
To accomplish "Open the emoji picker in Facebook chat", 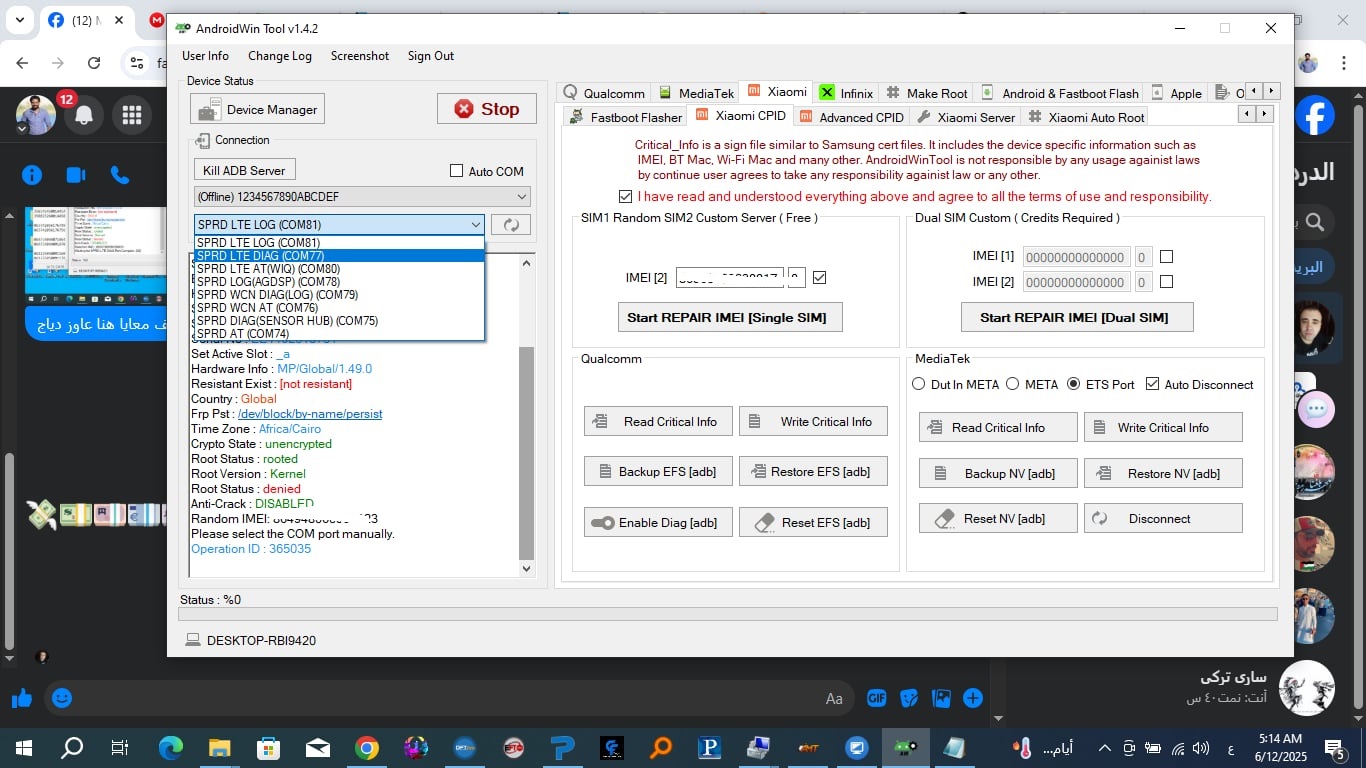I will 62,698.
